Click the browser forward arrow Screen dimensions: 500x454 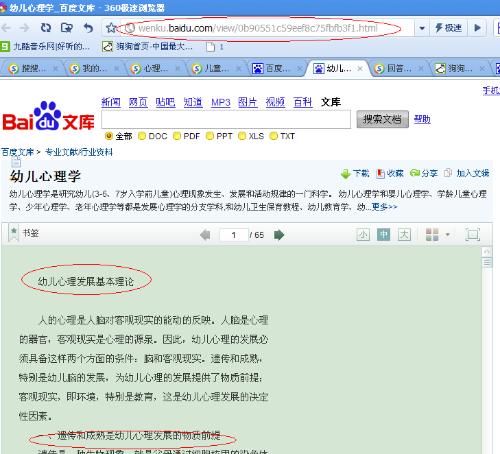point(24,28)
